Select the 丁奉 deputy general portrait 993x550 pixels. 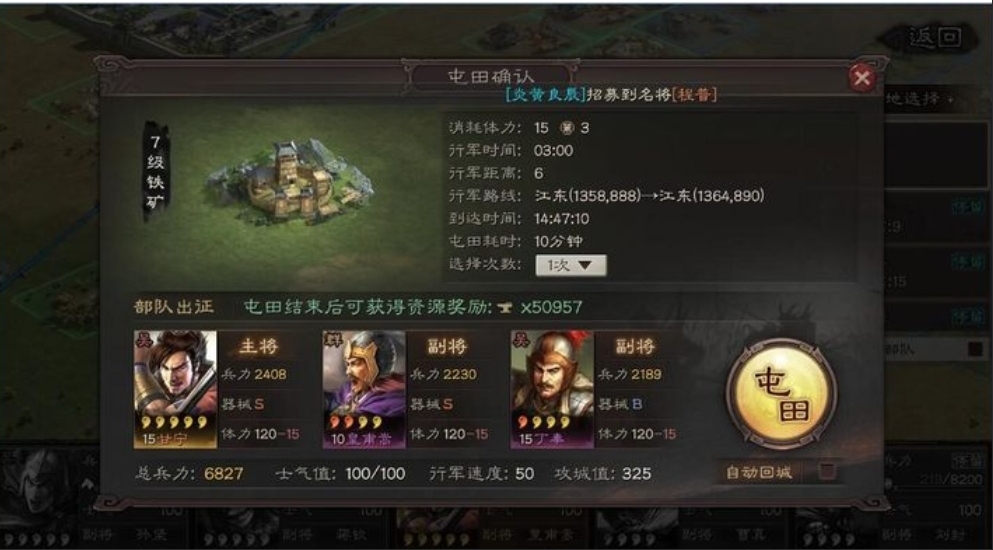(x=552, y=389)
